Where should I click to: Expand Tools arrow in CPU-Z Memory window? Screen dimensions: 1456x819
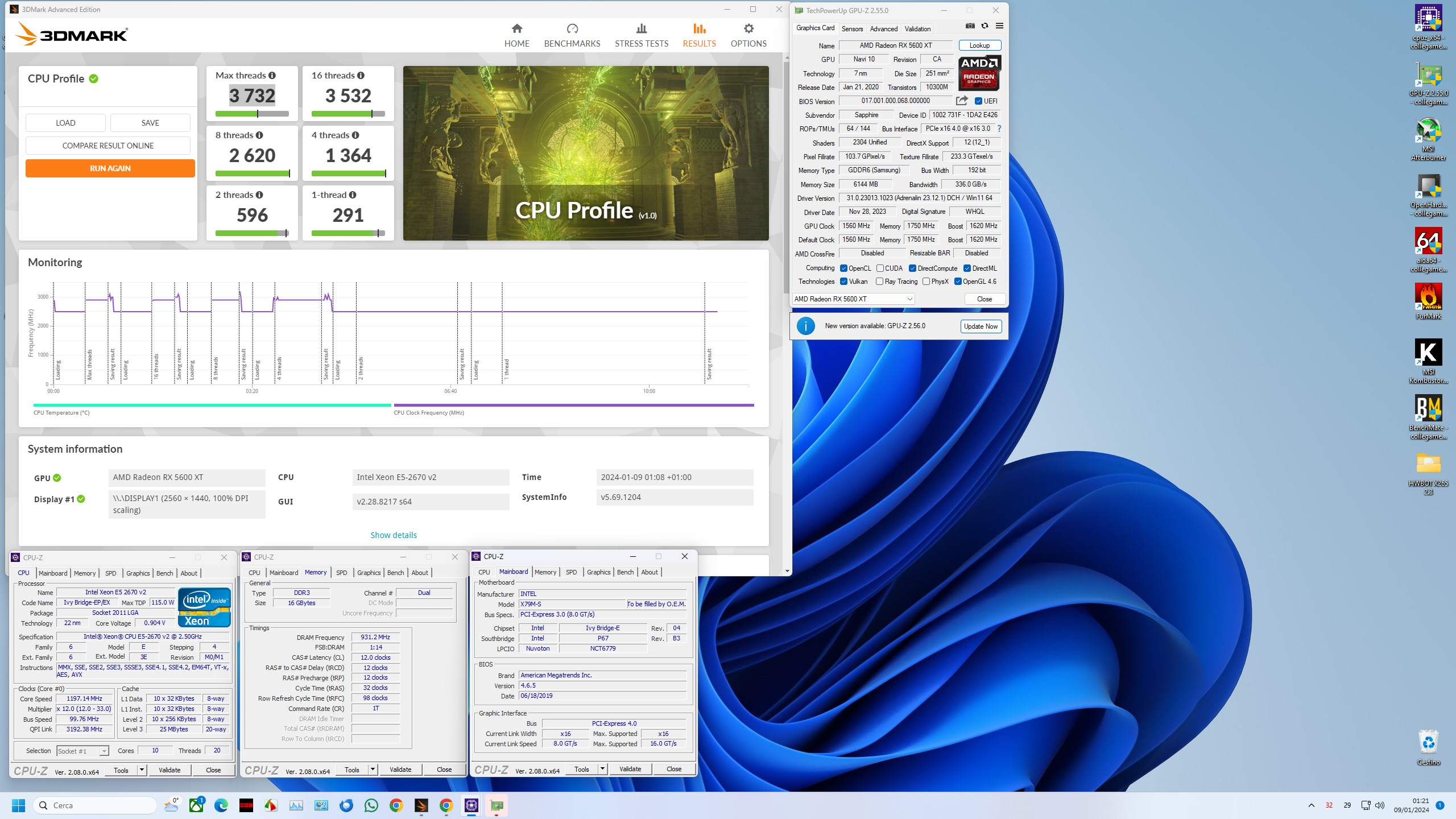(x=373, y=770)
